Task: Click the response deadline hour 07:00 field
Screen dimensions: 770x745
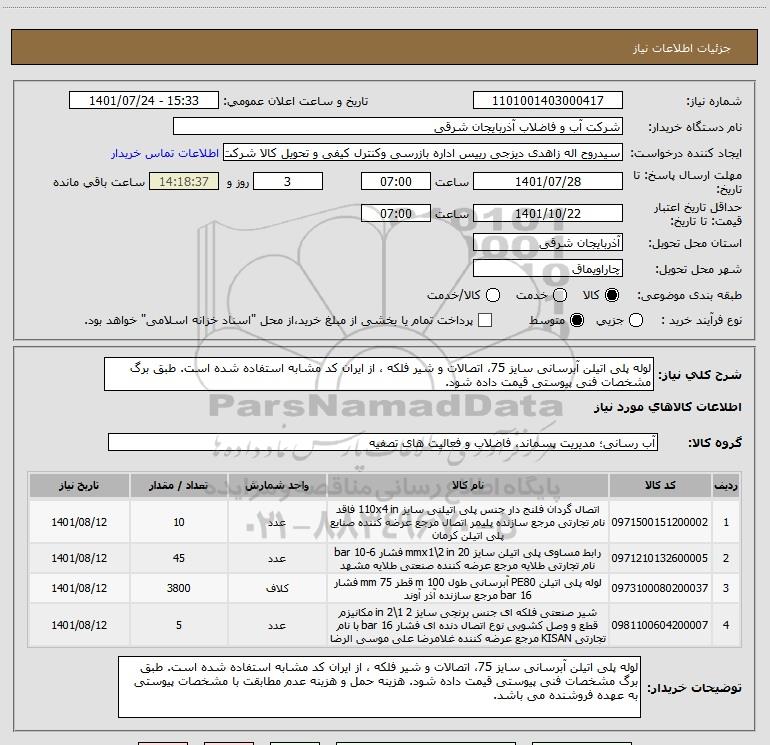Action: (396, 181)
